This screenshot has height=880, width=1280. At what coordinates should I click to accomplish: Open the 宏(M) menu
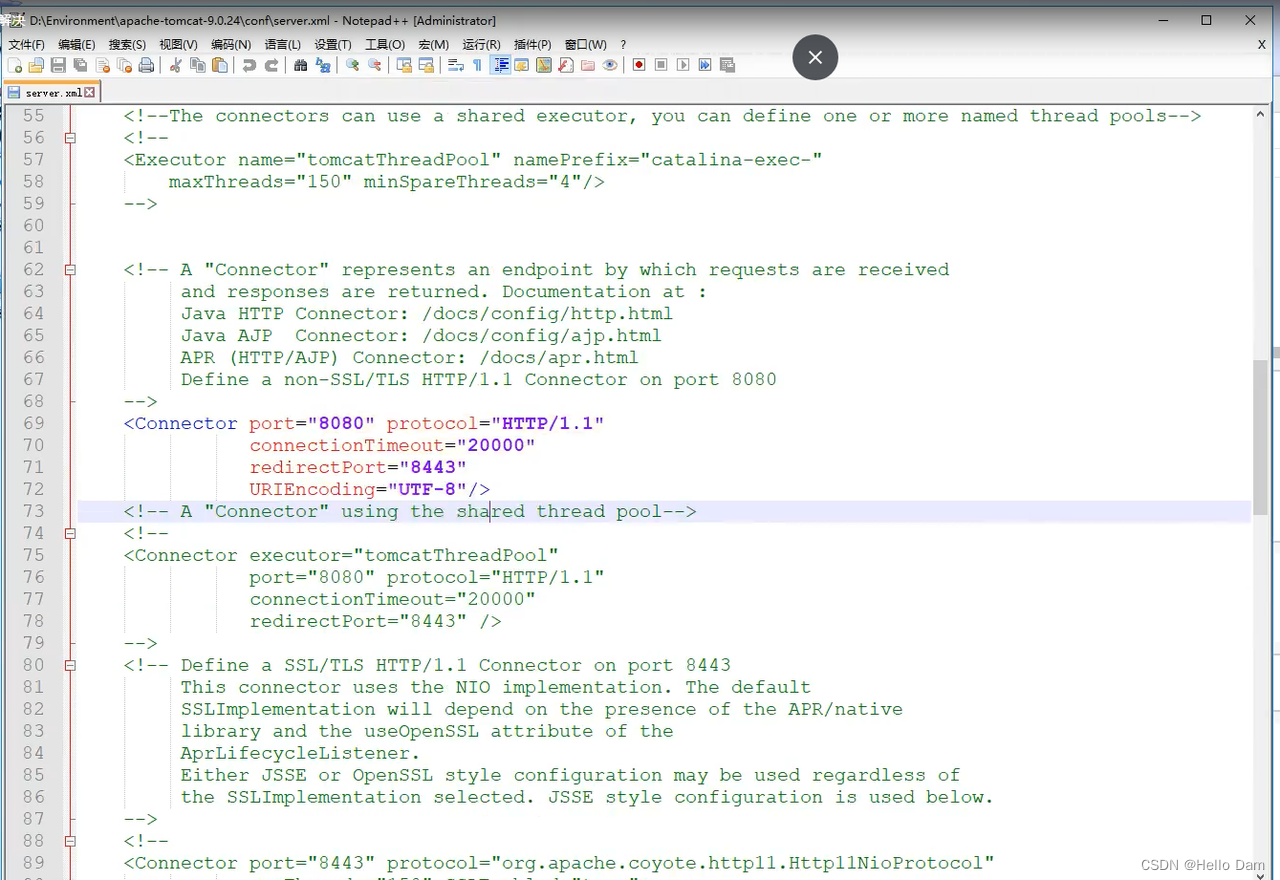[x=434, y=44]
